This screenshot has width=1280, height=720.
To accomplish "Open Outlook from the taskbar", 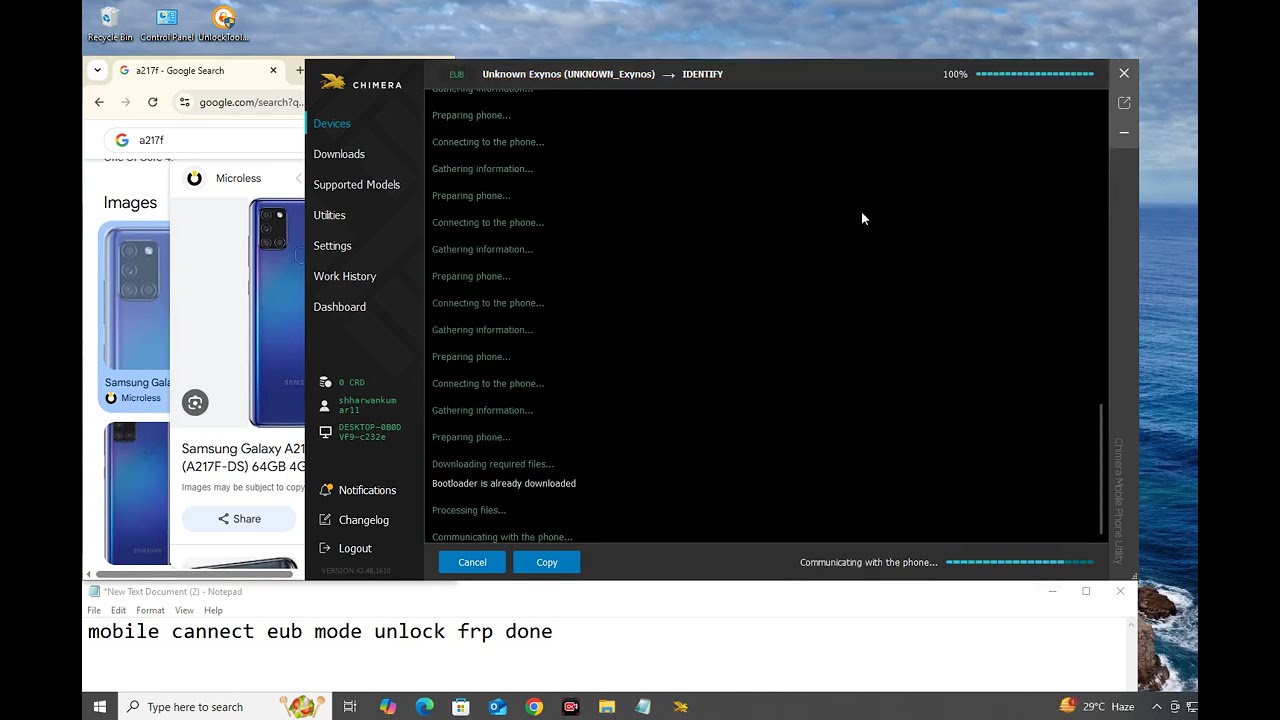I will [x=497, y=707].
